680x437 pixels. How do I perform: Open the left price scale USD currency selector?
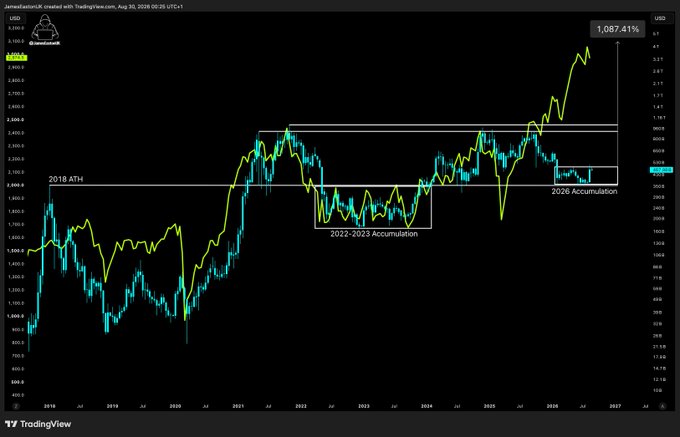click(15, 18)
